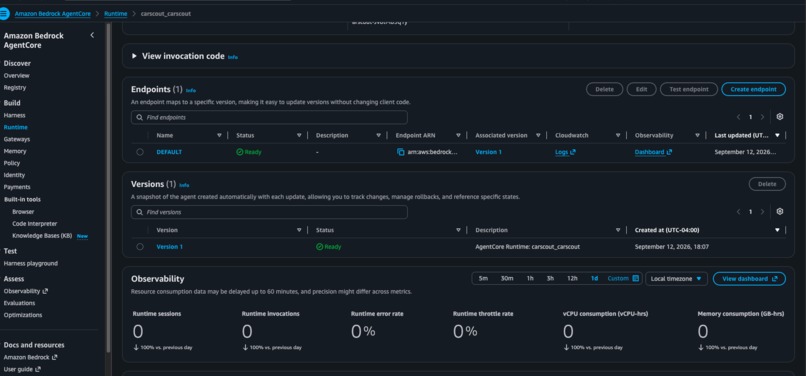806x376 pixels.
Task: Open Name column filter dropdown in Endpoints
Action: (219, 135)
